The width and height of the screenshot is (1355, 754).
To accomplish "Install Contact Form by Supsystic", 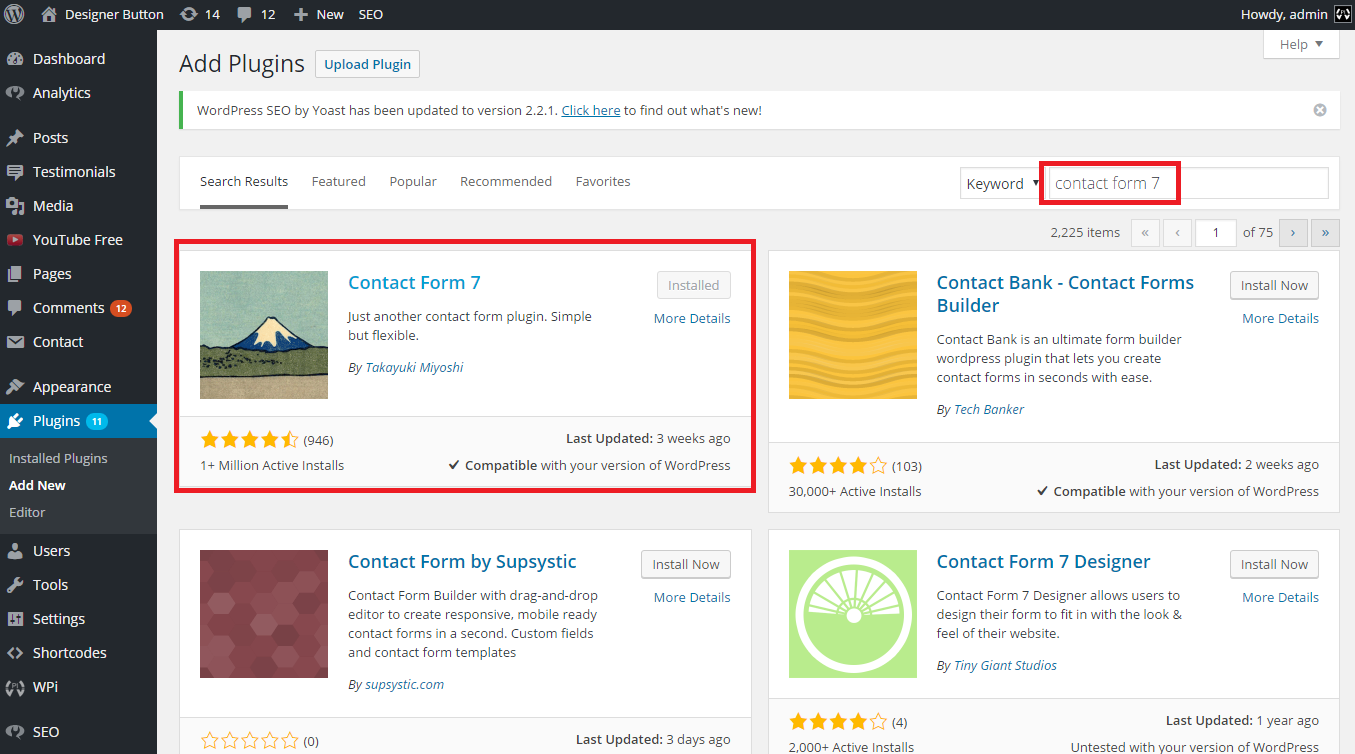I will (686, 564).
